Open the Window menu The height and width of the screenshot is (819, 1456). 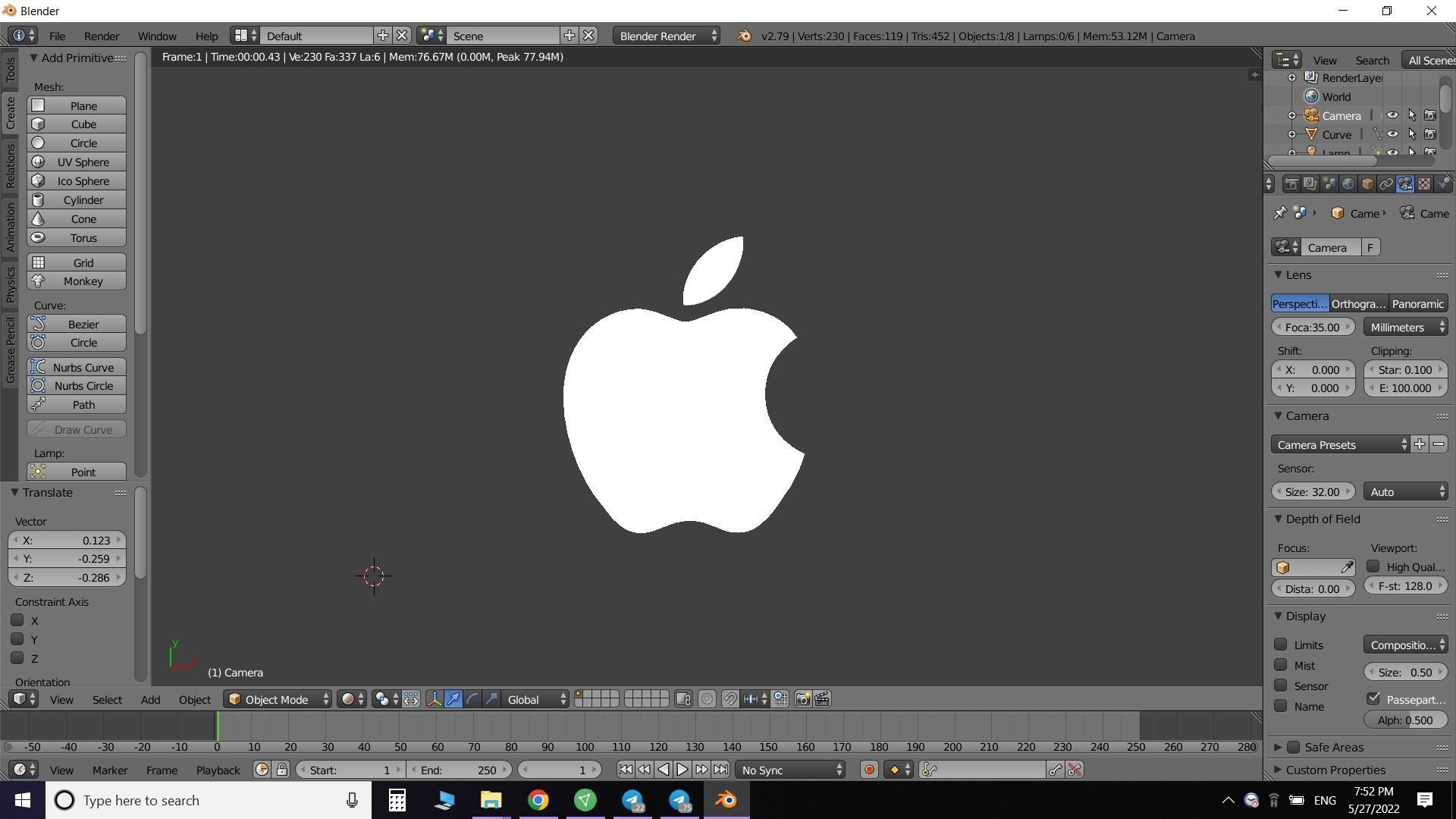[157, 36]
